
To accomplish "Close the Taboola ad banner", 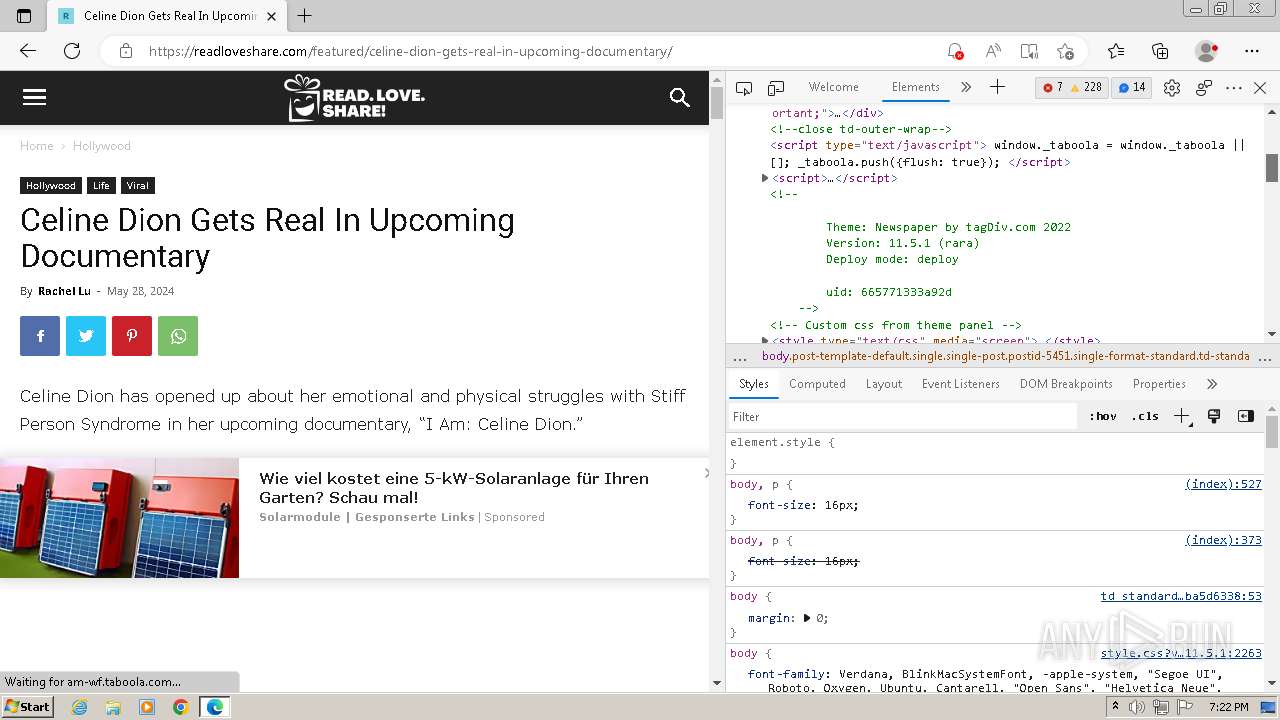I will point(706,472).
